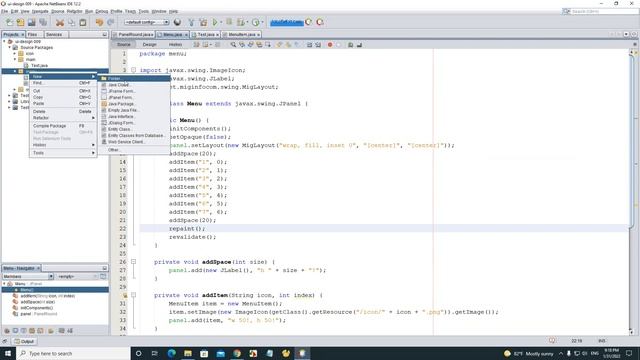
Task: Click the Debug Project toolbar icon
Action: pyautogui.click(x=241, y=22)
